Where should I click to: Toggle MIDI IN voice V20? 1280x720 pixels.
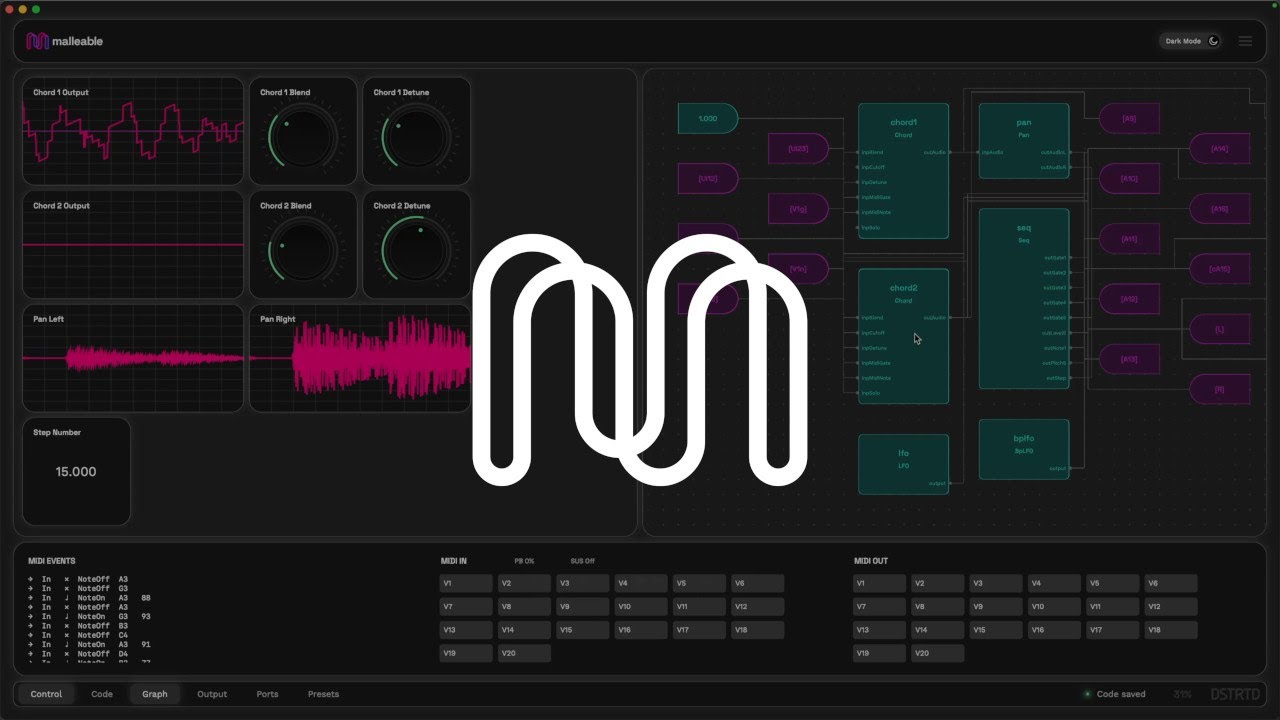coord(525,653)
